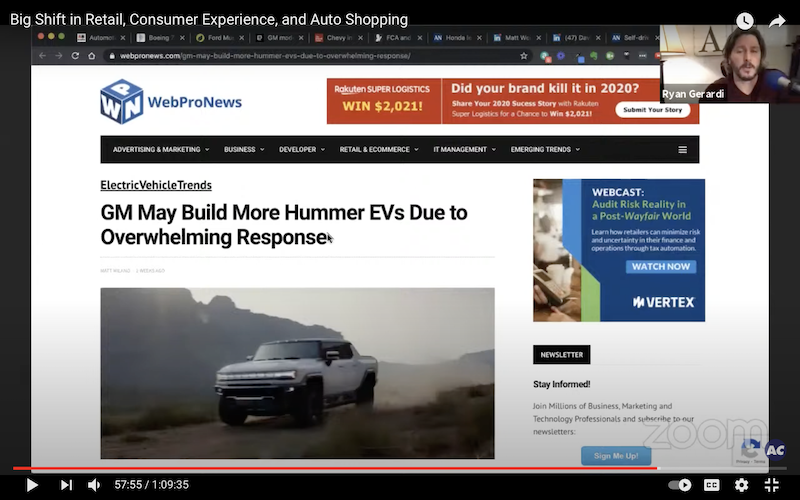Skip to the next video
The image size is (800, 500).
point(66,485)
